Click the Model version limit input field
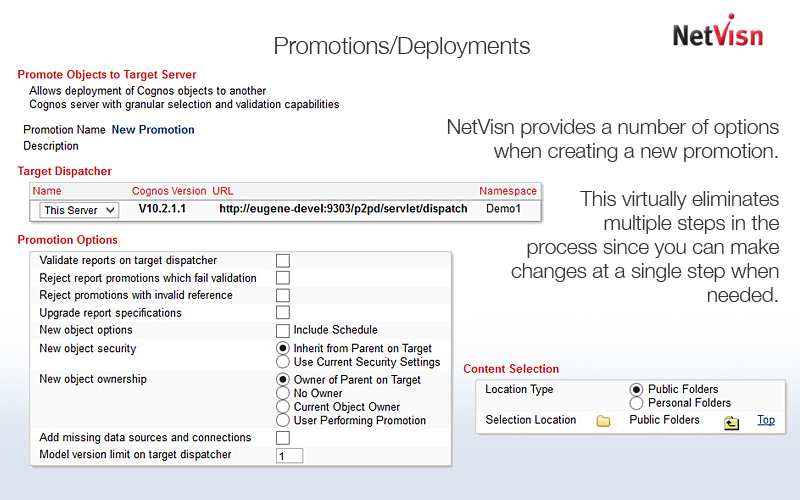800x500 pixels. tap(289, 456)
